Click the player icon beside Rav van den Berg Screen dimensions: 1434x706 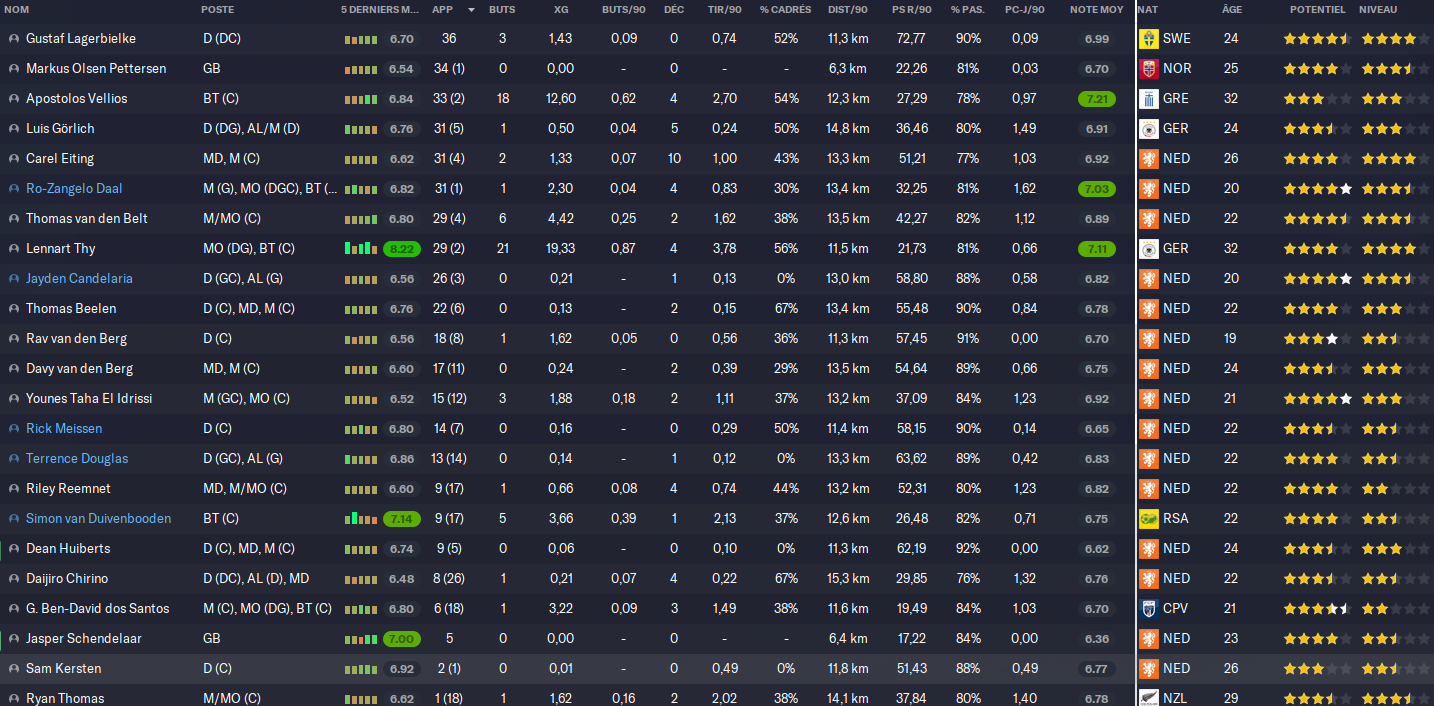14,339
